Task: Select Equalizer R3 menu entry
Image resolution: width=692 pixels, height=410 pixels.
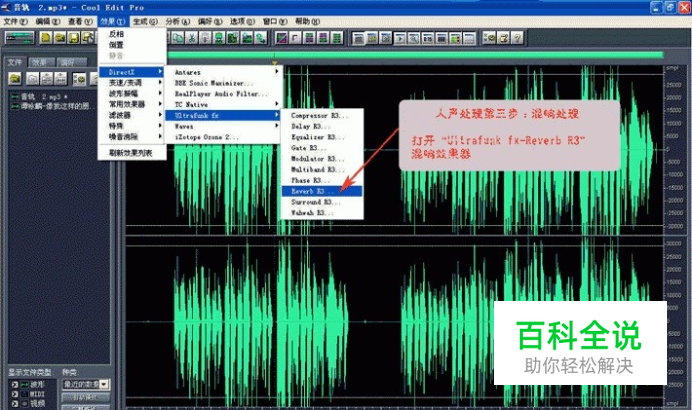Action: click(322, 137)
